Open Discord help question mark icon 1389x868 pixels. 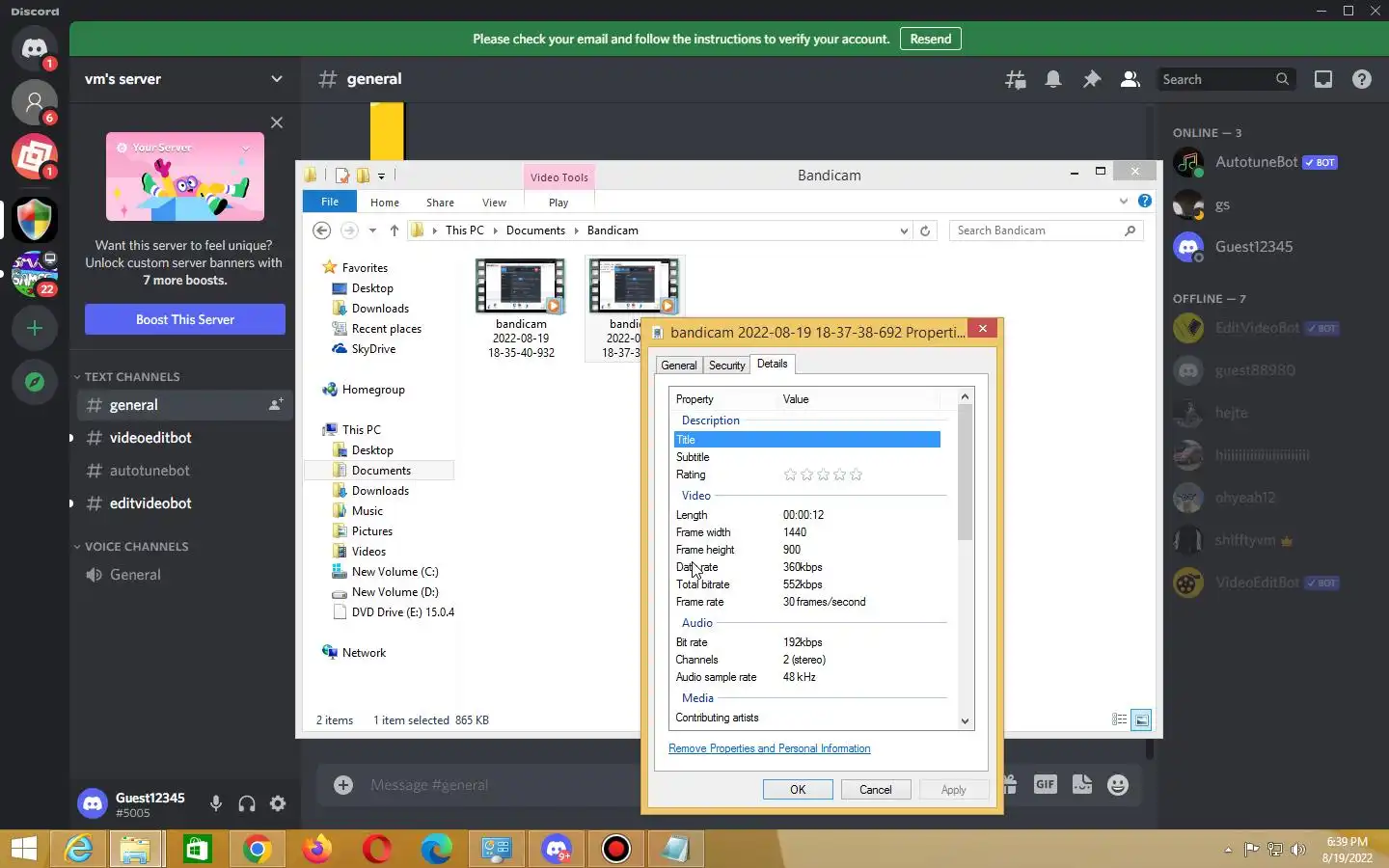(1362, 80)
